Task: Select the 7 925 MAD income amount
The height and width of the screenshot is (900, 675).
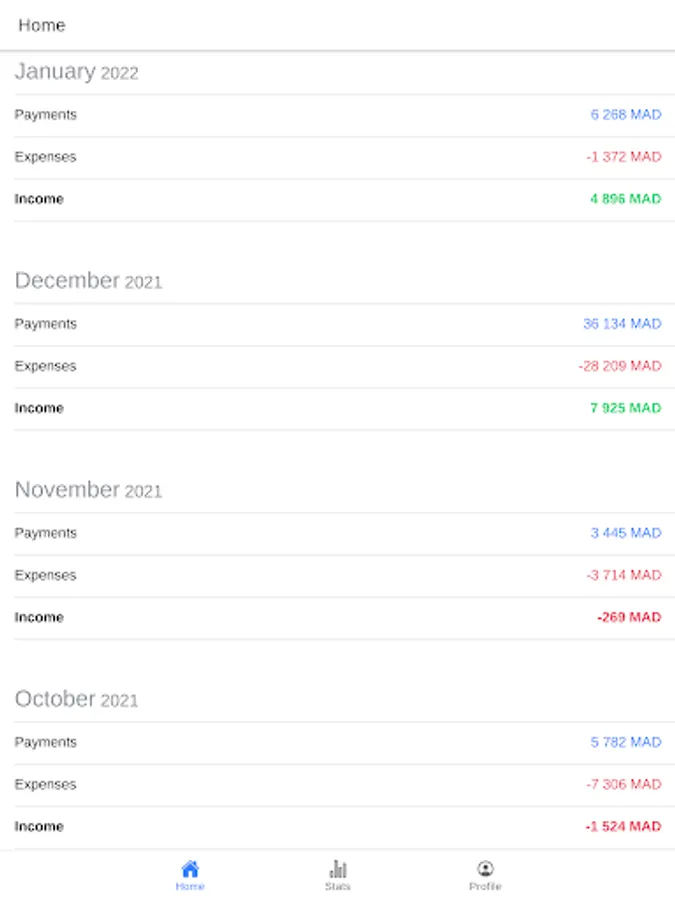Action: tap(625, 408)
